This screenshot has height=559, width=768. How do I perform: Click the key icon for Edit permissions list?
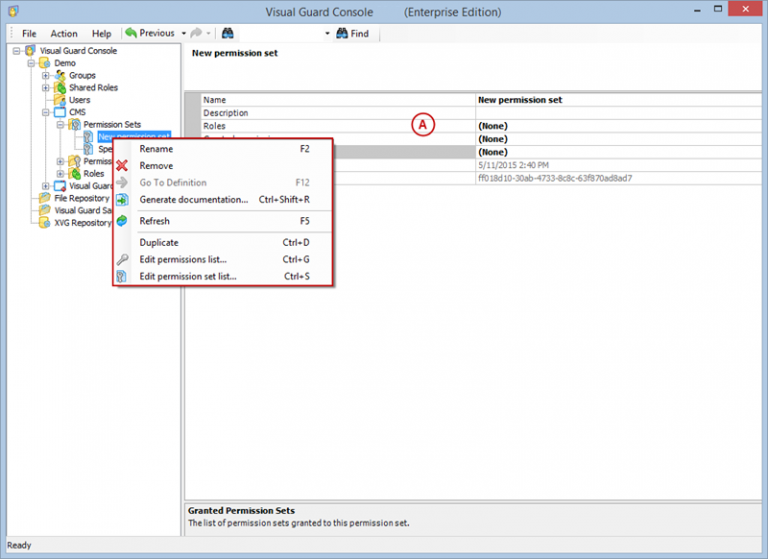point(122,259)
